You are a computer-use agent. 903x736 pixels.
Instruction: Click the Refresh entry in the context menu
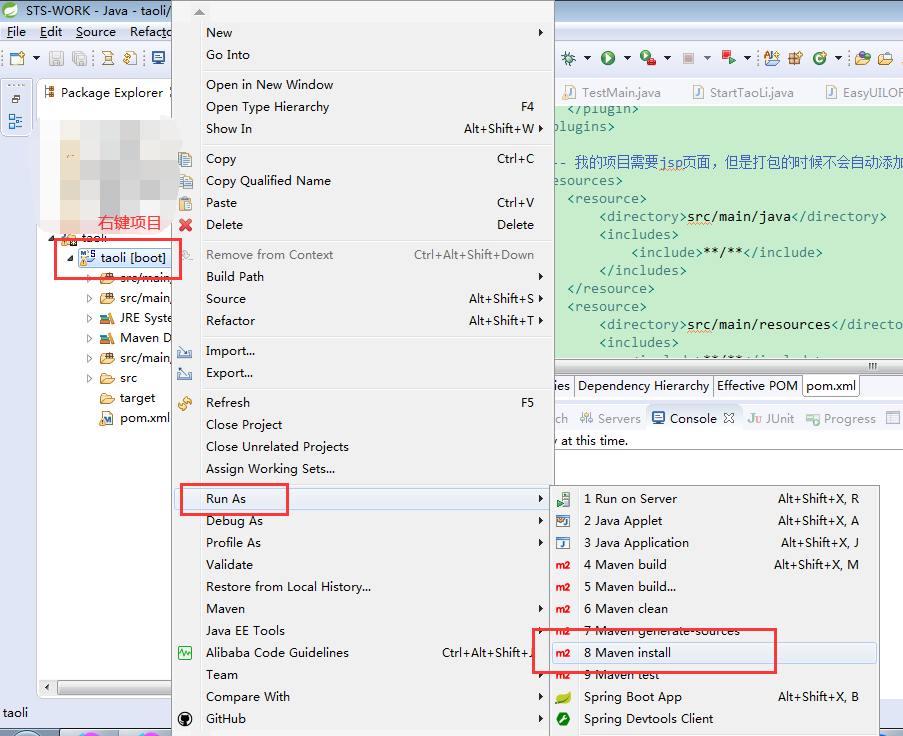coord(227,402)
